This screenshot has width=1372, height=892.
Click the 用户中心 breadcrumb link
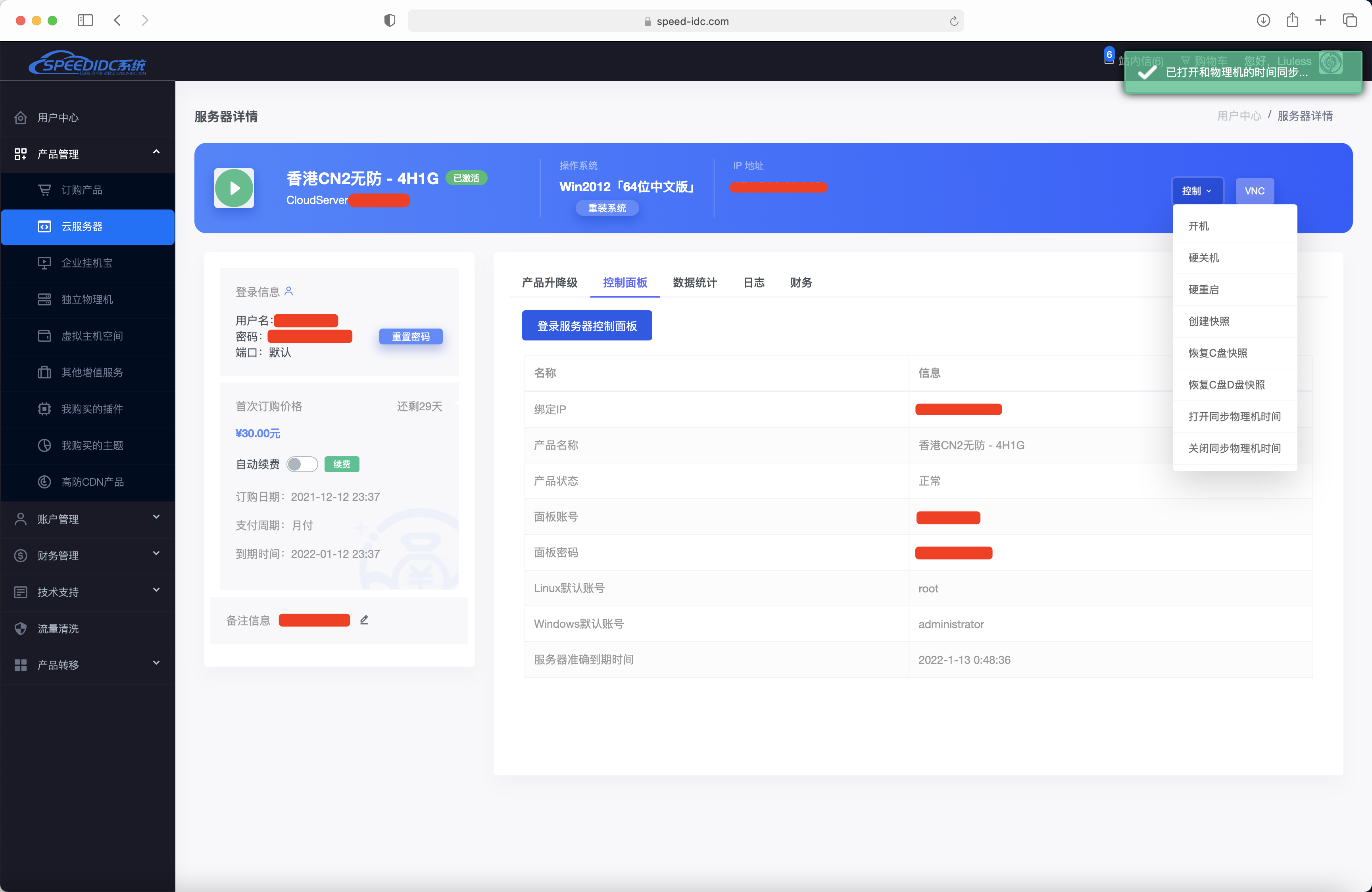1239,116
